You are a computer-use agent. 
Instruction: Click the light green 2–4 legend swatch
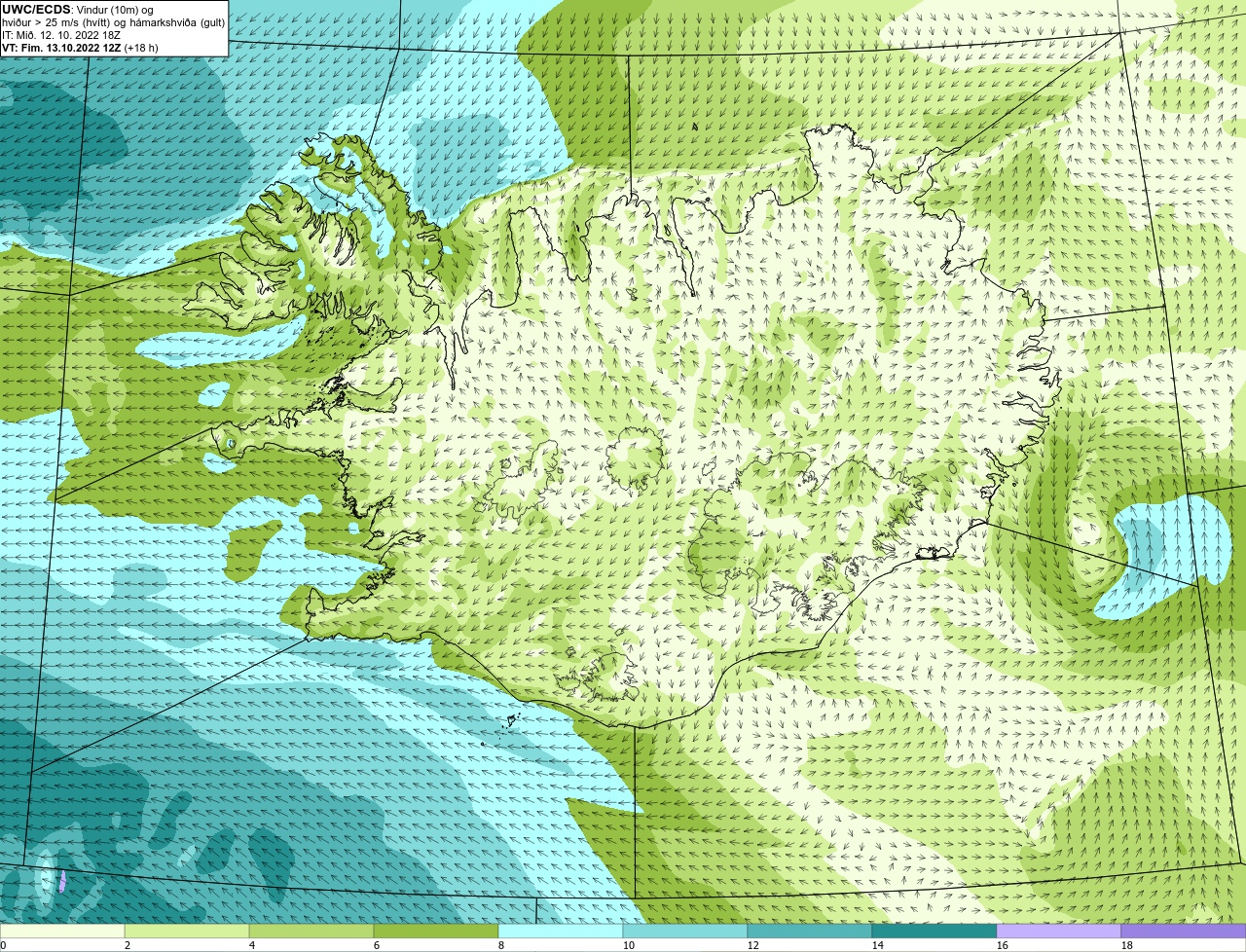click(x=187, y=932)
